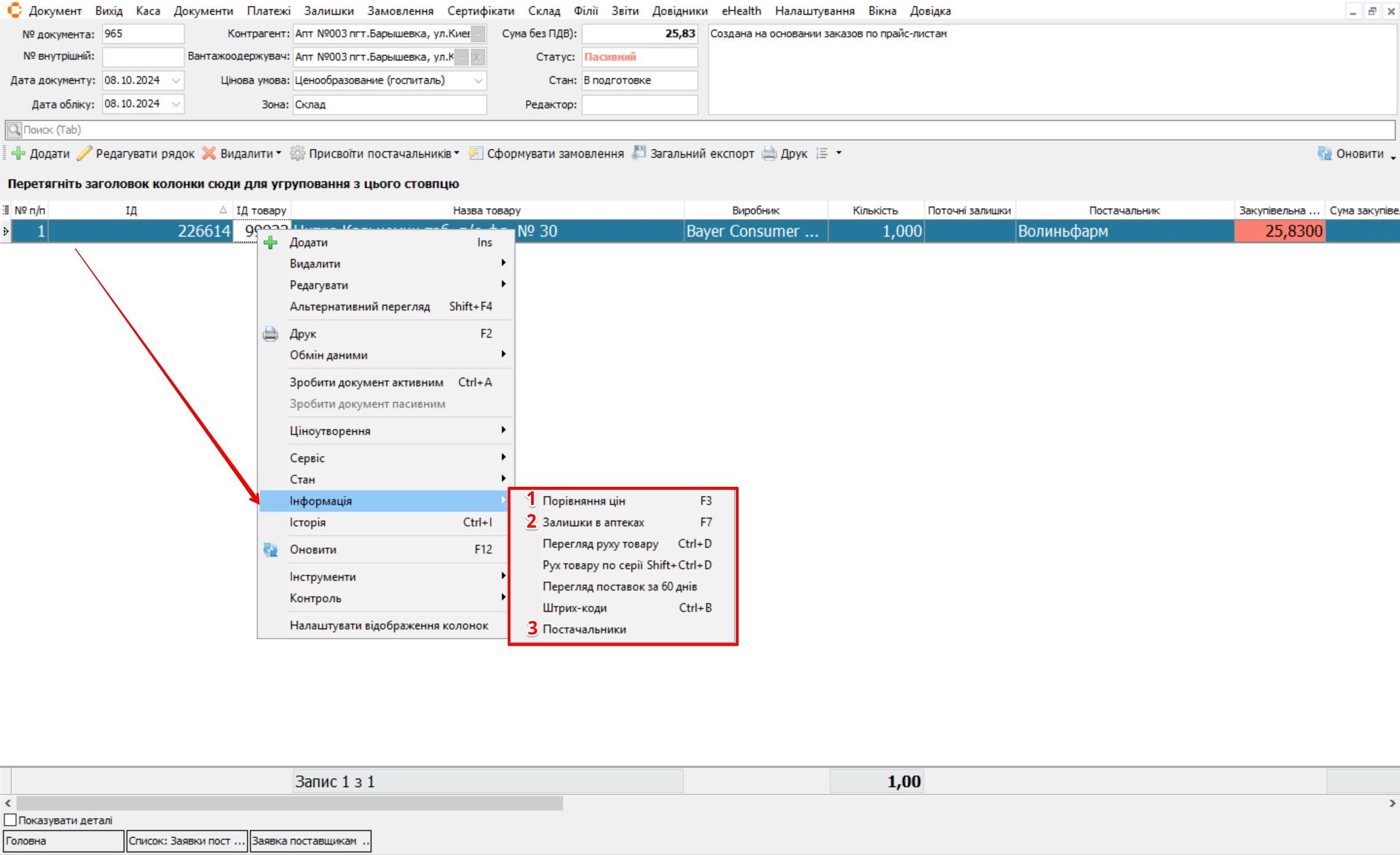Click the pencil Редагувати рядок icon
The height and width of the screenshot is (855, 1400).
(x=84, y=154)
